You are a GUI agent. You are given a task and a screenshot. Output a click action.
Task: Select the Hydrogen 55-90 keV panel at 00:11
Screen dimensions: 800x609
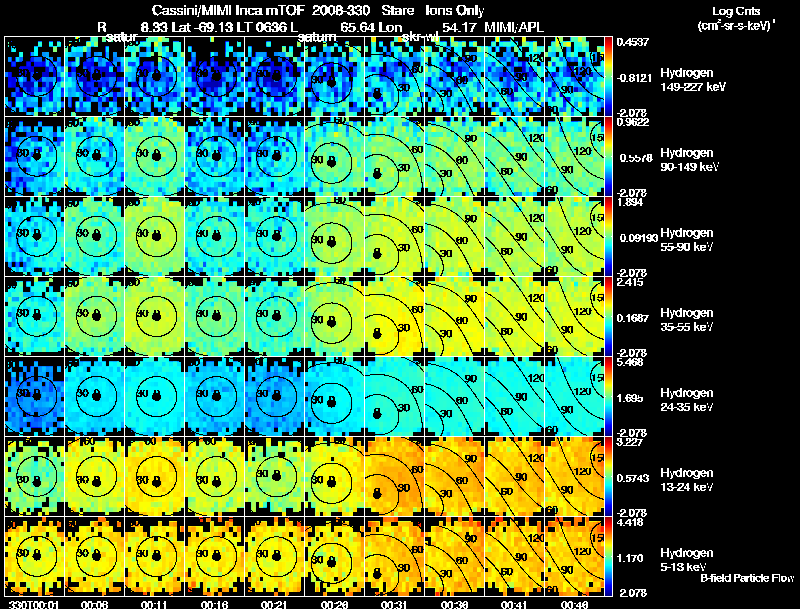tap(155, 237)
